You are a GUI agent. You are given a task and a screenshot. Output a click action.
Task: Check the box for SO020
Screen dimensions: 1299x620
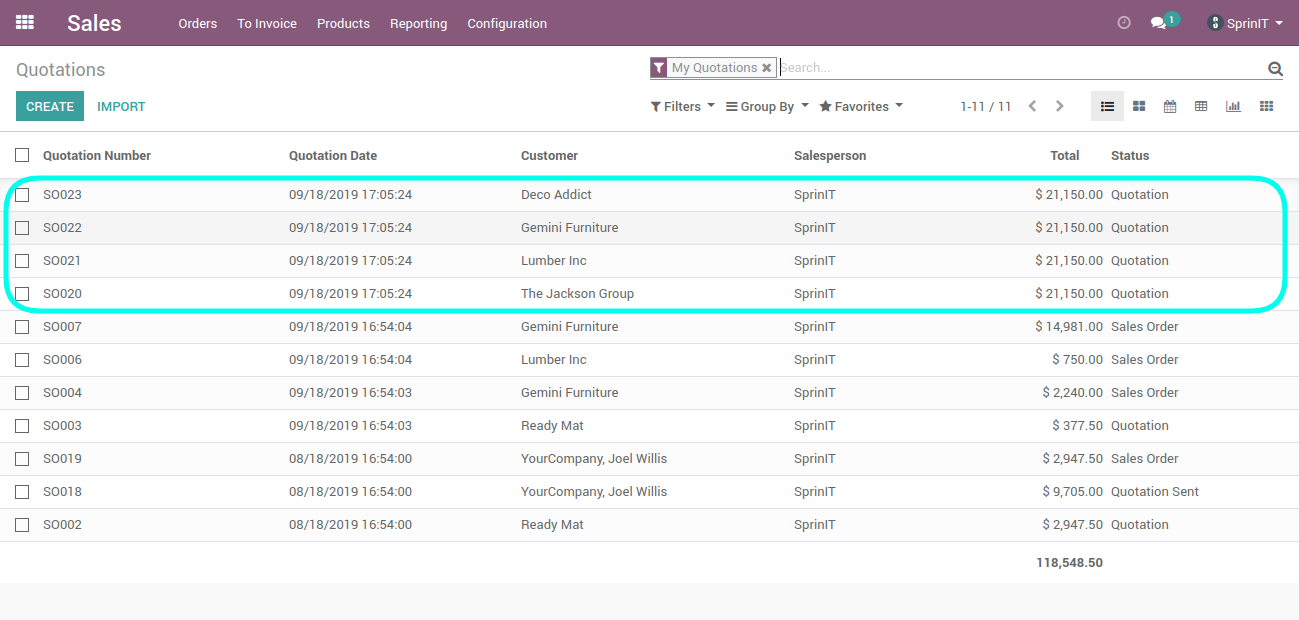[x=22, y=294]
